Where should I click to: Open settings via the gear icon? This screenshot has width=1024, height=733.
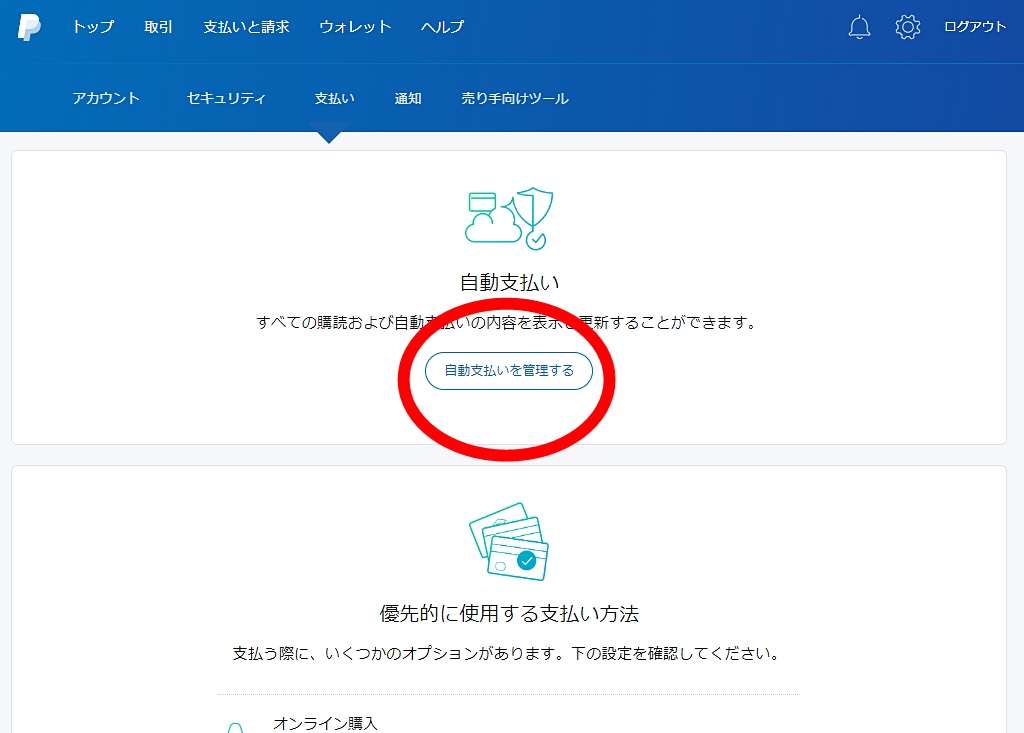coord(908,27)
